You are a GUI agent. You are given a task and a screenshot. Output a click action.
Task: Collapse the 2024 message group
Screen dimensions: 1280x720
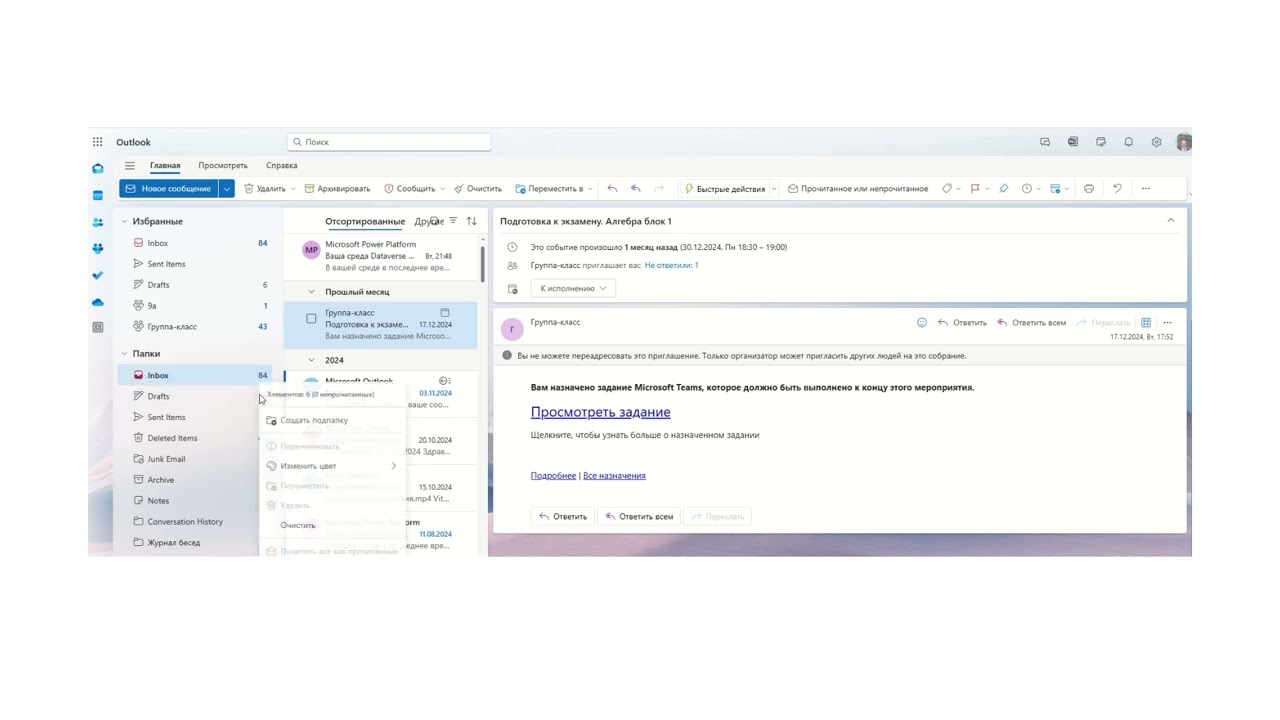click(311, 360)
